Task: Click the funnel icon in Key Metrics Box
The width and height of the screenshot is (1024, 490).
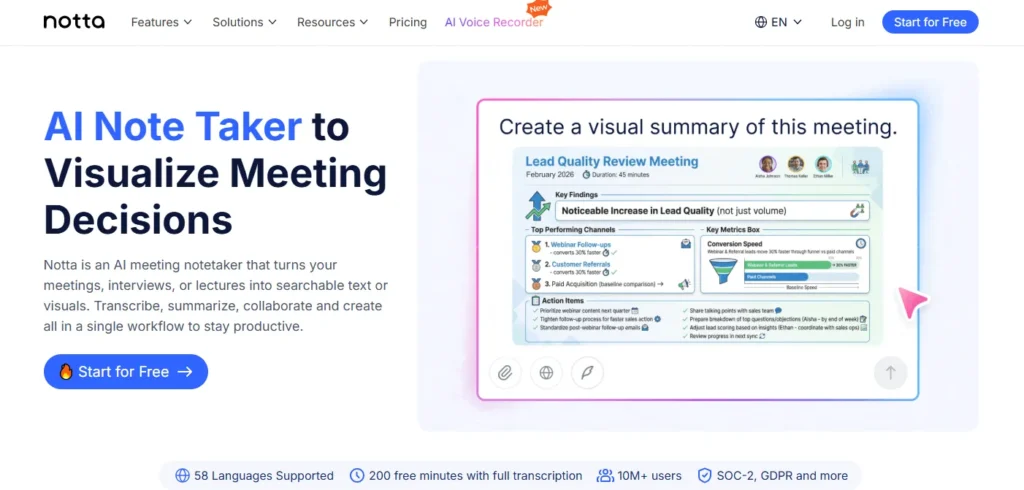Action: (x=723, y=269)
